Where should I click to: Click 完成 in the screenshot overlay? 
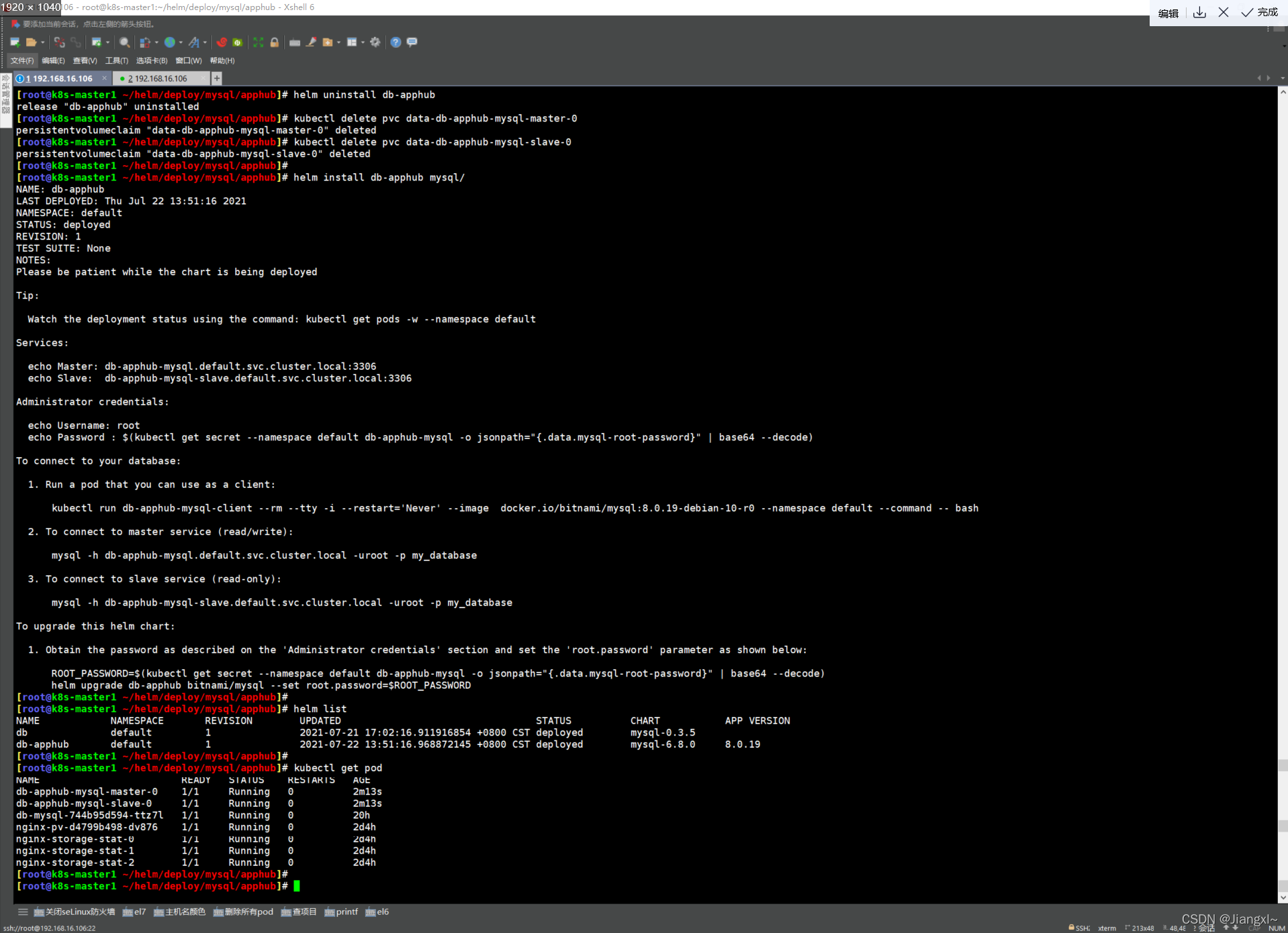coord(1260,13)
